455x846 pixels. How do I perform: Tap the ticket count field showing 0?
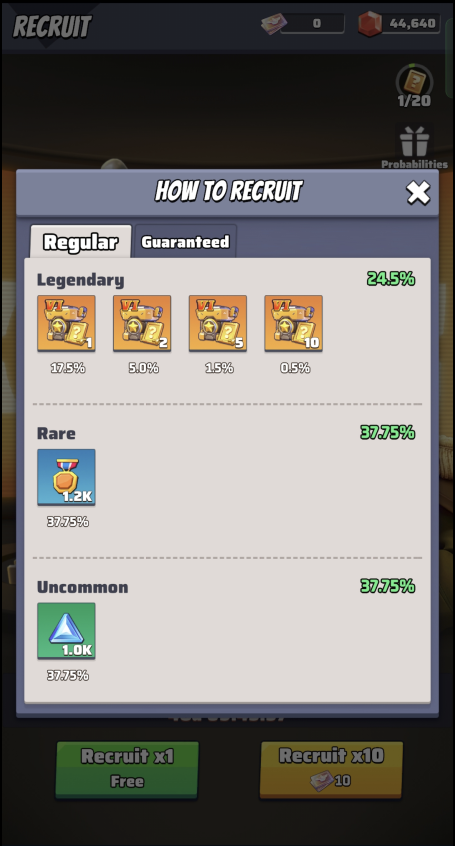point(312,23)
